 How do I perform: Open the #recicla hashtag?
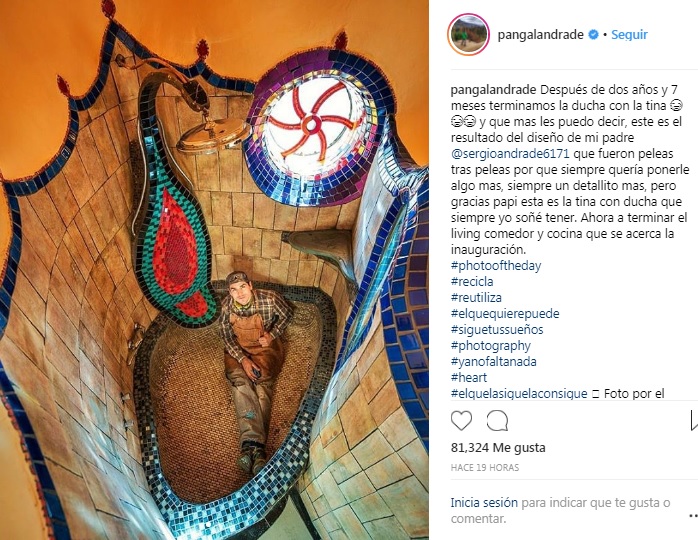pos(472,282)
